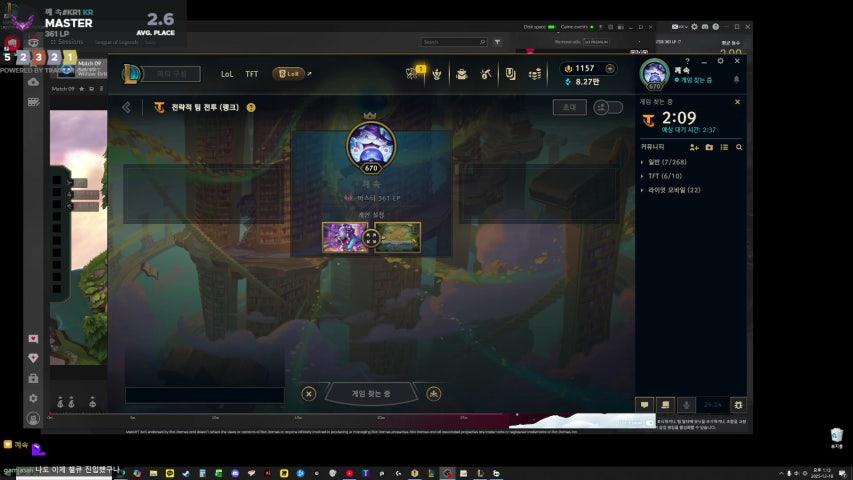Switch to the TFT tab
Screen dimensions: 853x480
point(251,74)
